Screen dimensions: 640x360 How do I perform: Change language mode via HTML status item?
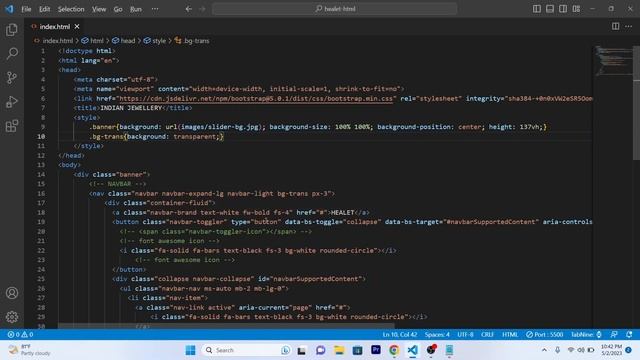(x=510, y=334)
